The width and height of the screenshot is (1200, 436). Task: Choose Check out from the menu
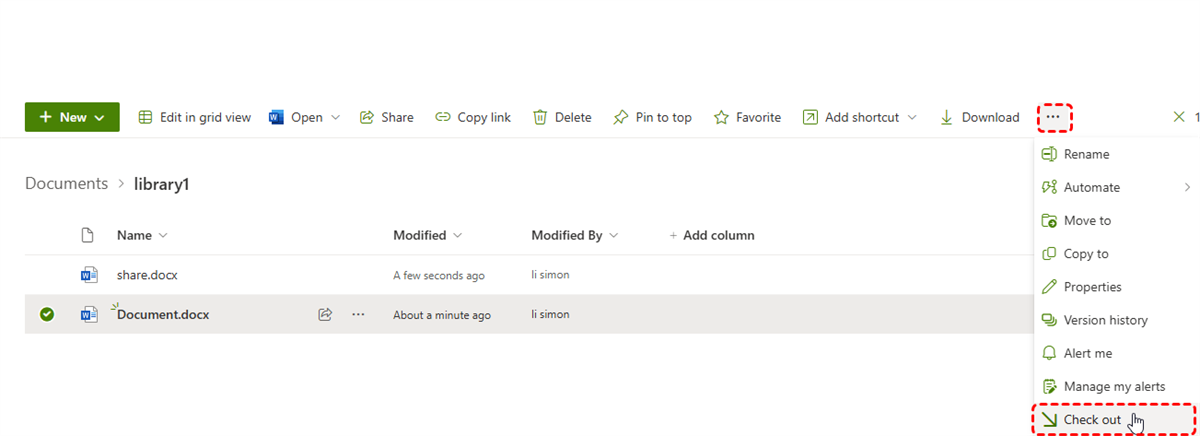pos(1092,420)
